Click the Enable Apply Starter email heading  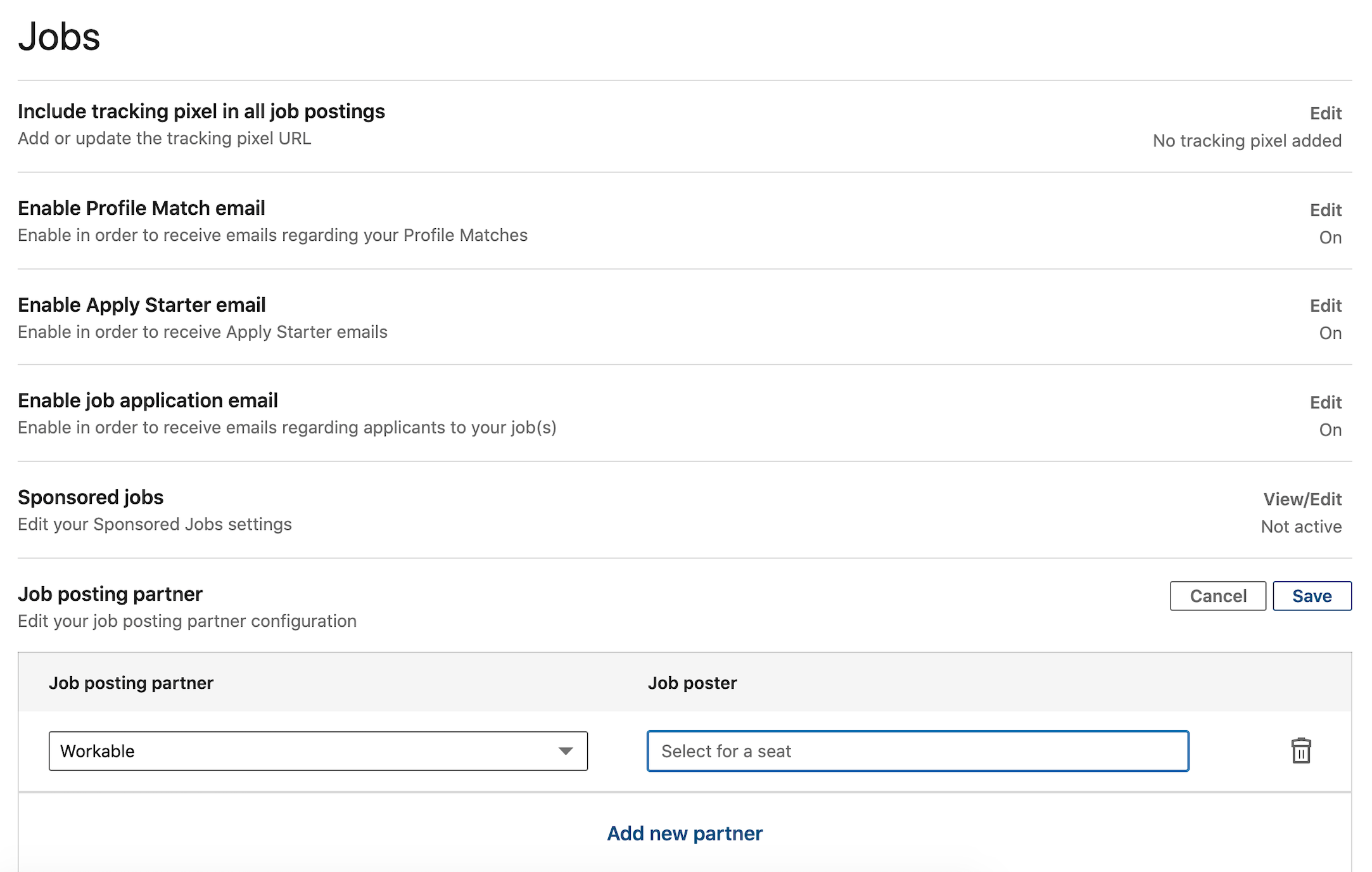tap(142, 305)
